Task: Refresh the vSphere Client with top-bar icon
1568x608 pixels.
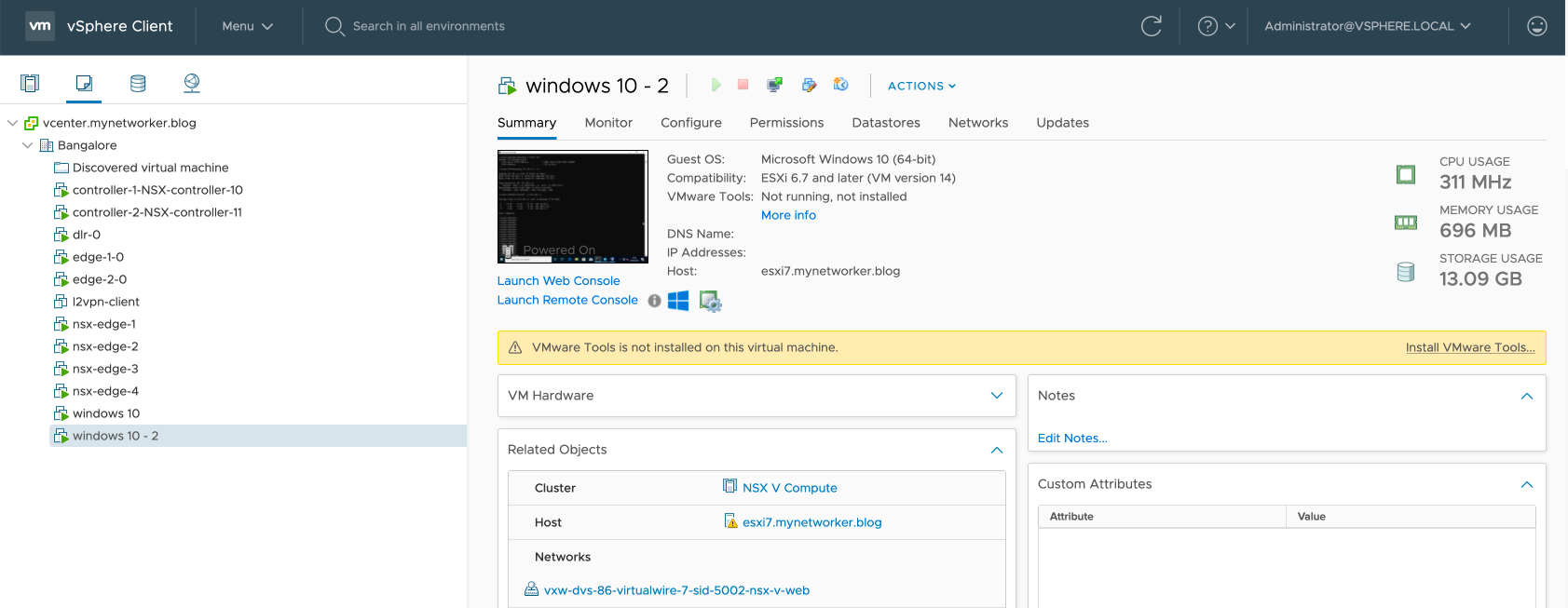Action: click(x=1152, y=26)
